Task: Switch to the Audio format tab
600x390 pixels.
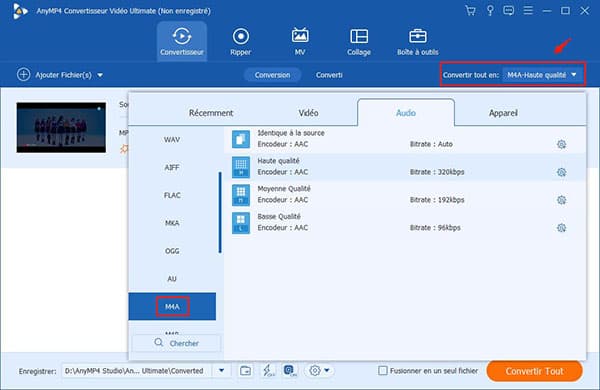Action: pos(406,113)
